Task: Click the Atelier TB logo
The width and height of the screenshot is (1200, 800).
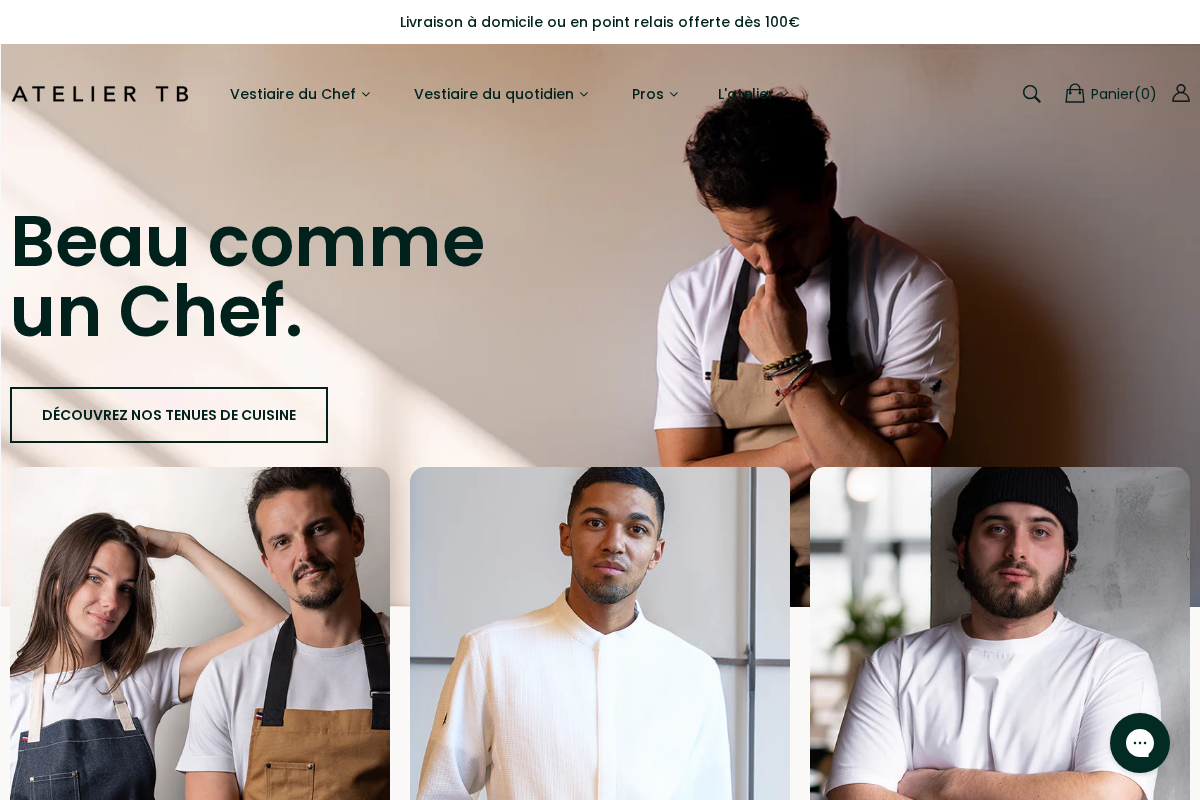Action: [x=100, y=94]
